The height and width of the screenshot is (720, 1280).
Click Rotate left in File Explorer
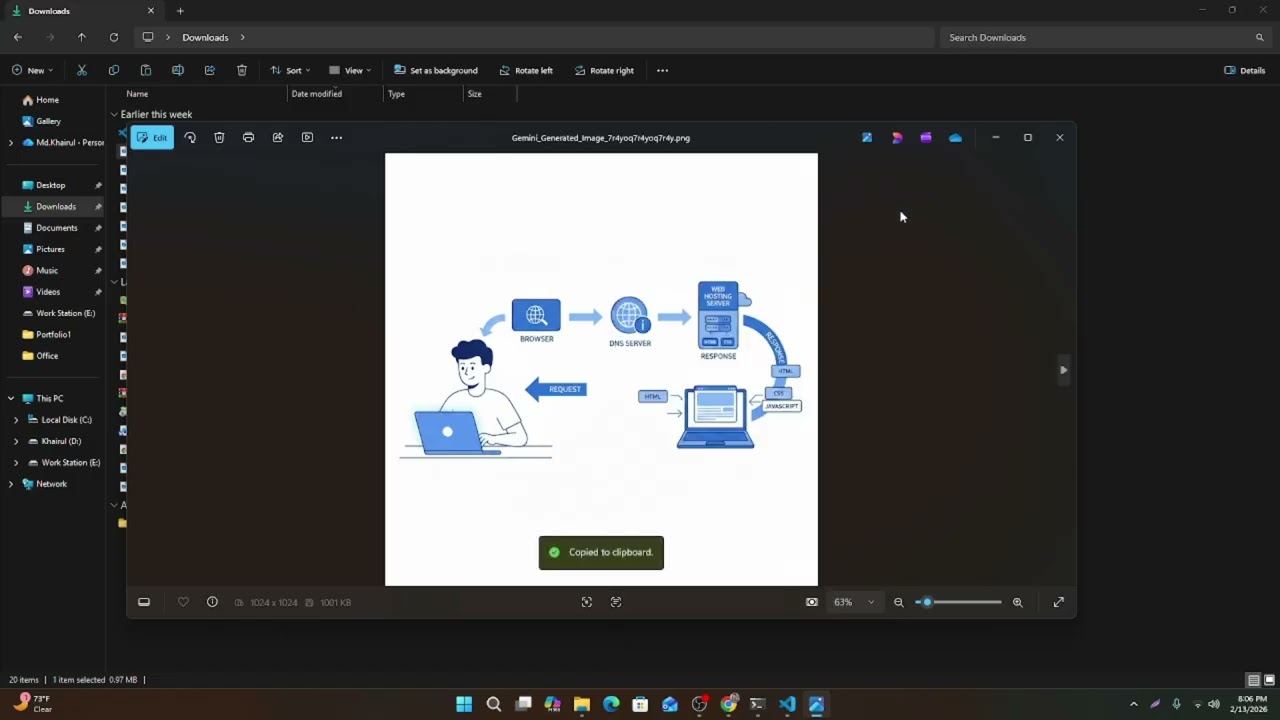pyautogui.click(x=526, y=70)
